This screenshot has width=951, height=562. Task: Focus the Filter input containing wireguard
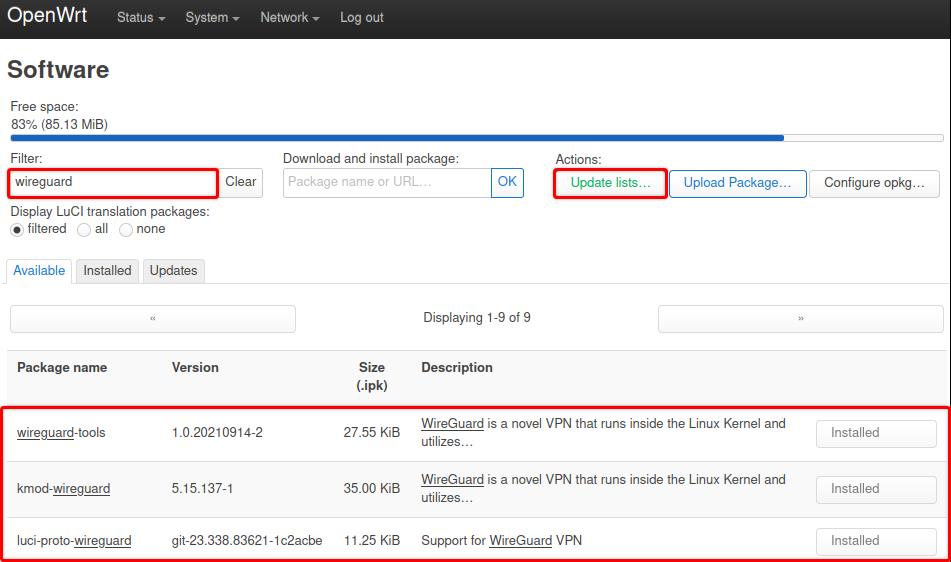click(x=113, y=183)
